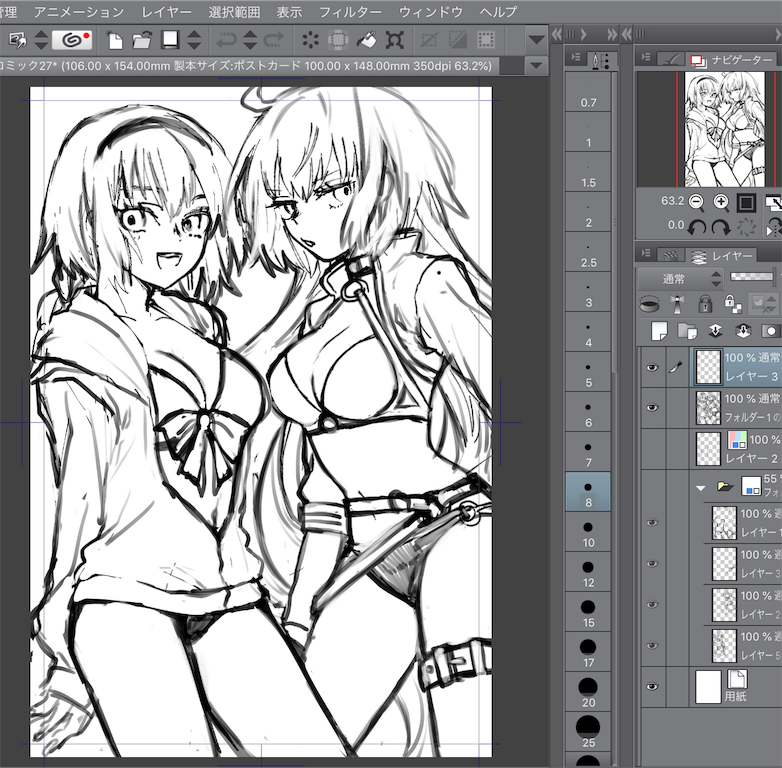The width and height of the screenshot is (782, 768).
Task: Hide the 用紙 paper layer
Action: (x=652, y=687)
